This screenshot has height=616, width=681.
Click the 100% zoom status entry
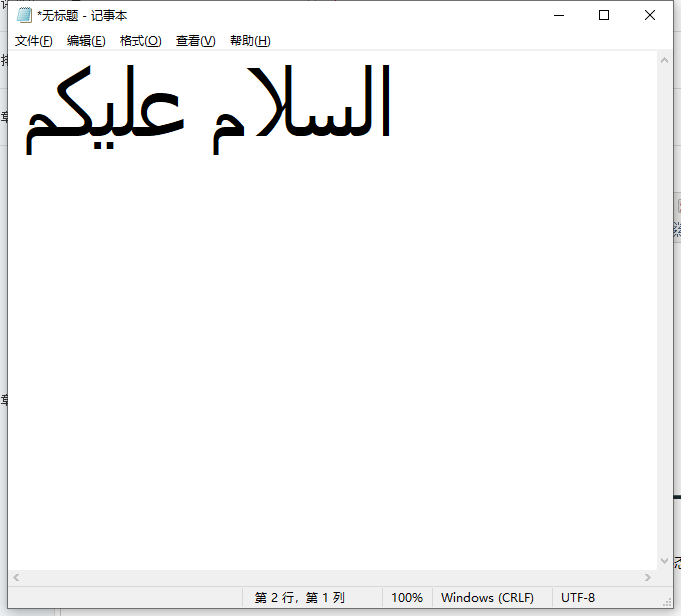click(407, 598)
